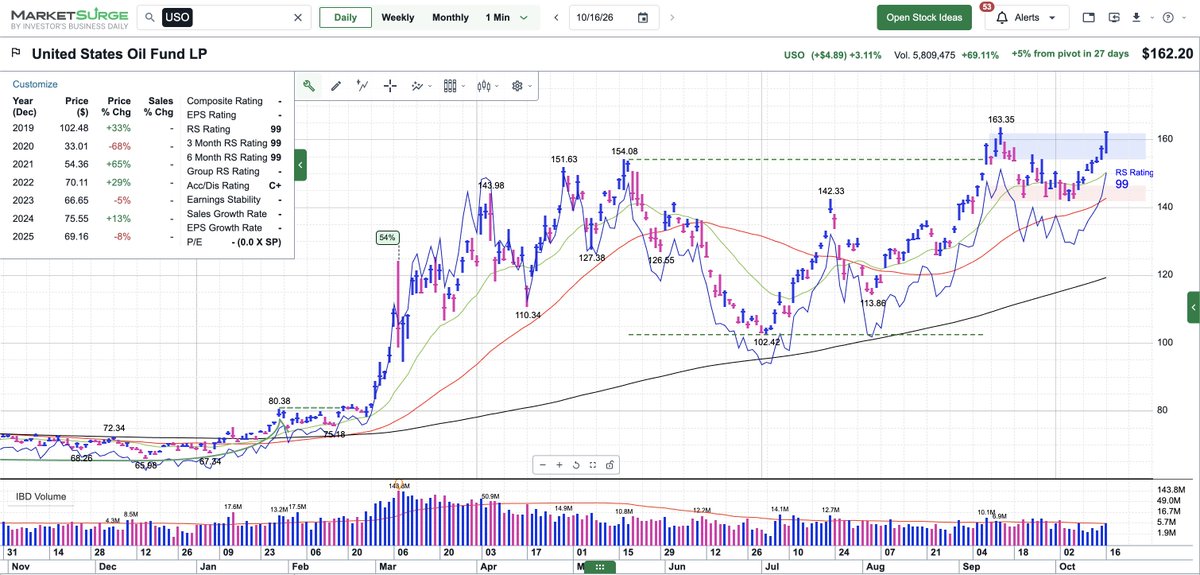Click the 163.35 high price label

(1002, 119)
